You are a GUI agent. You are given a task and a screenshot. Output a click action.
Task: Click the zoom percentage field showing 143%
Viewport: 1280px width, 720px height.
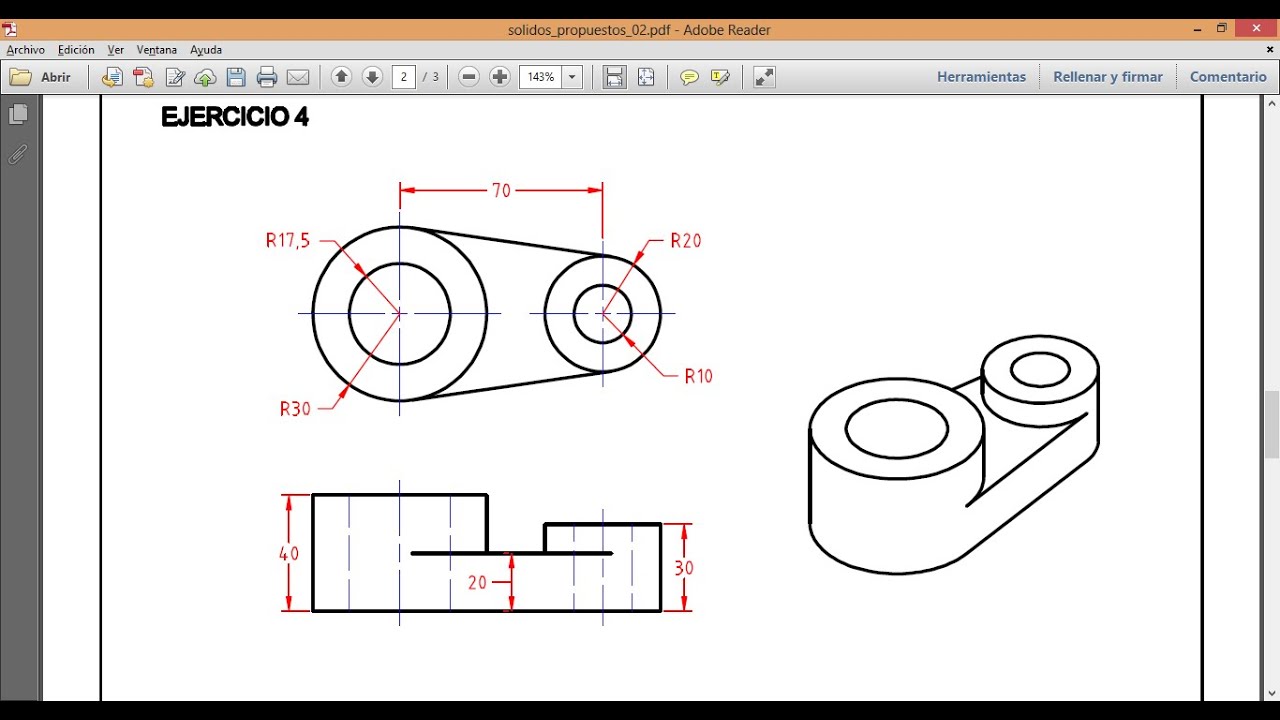541,77
